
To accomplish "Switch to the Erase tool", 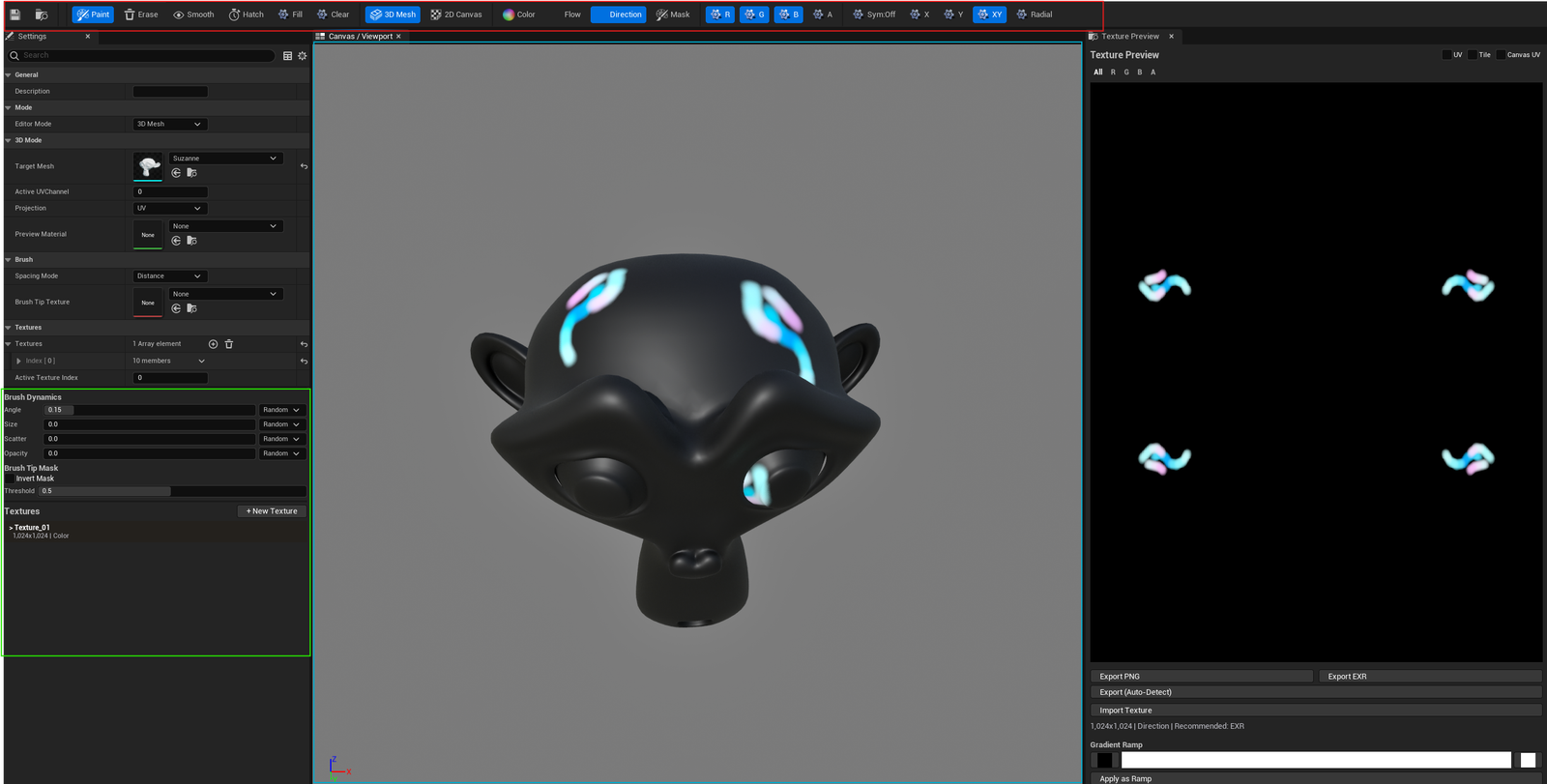I will pos(141,15).
